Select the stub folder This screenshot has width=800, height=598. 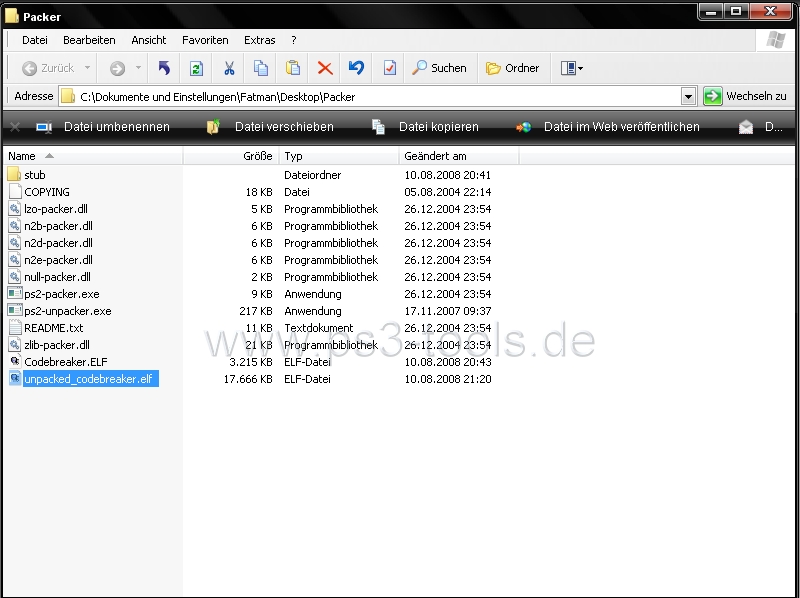click(x=35, y=175)
